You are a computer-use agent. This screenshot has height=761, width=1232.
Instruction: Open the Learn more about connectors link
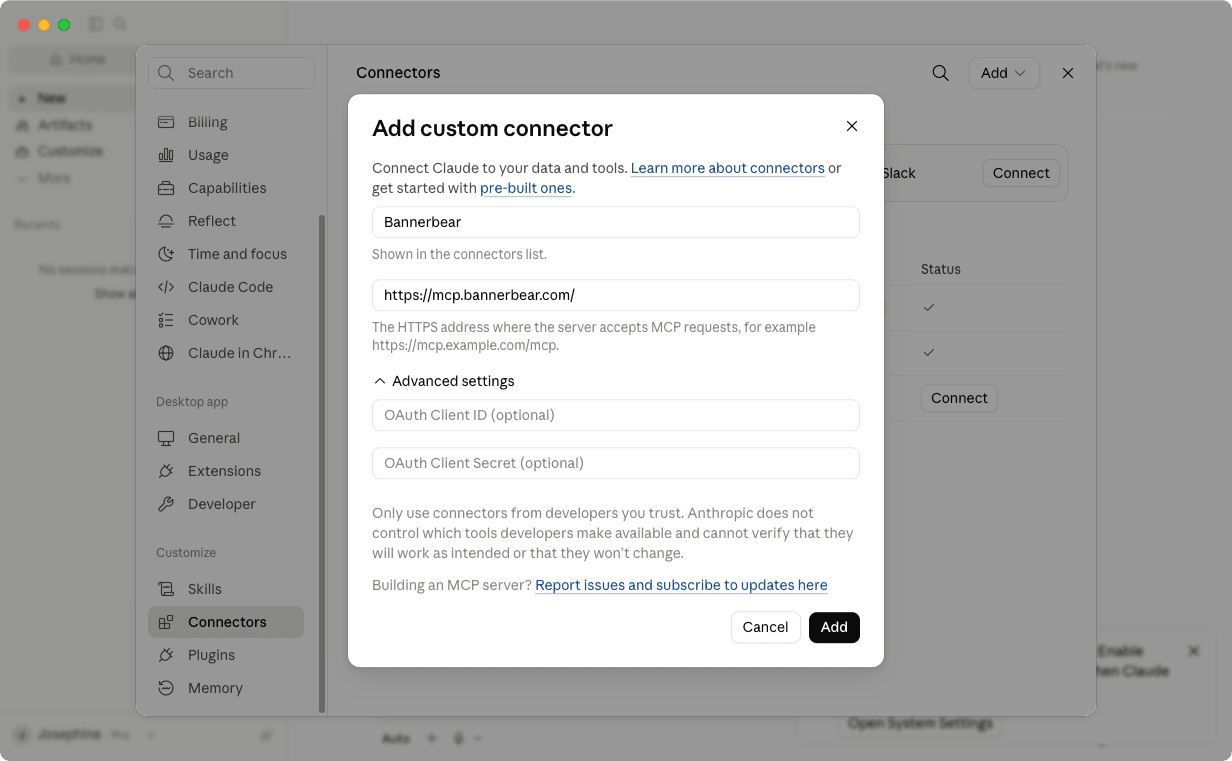click(x=727, y=168)
